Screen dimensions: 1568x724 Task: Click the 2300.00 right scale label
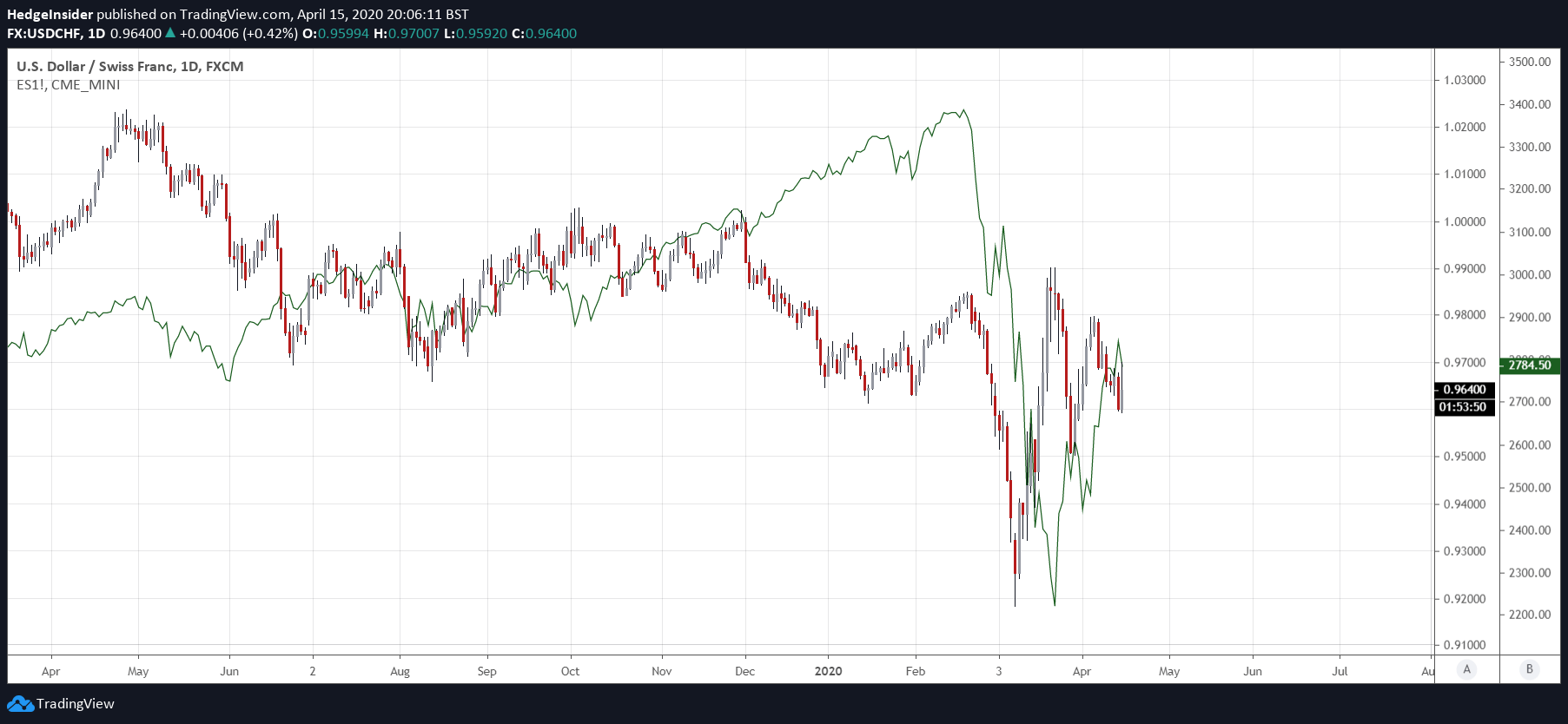(1530, 573)
